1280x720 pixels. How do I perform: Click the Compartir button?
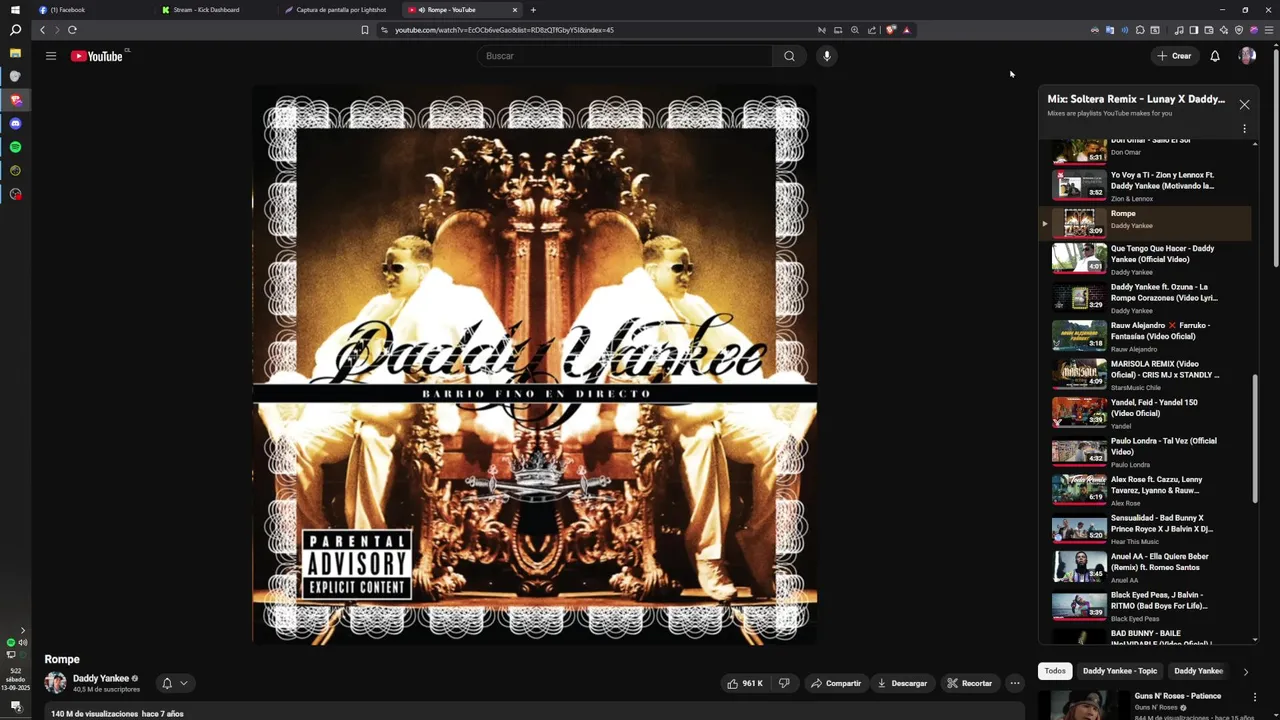click(x=836, y=683)
